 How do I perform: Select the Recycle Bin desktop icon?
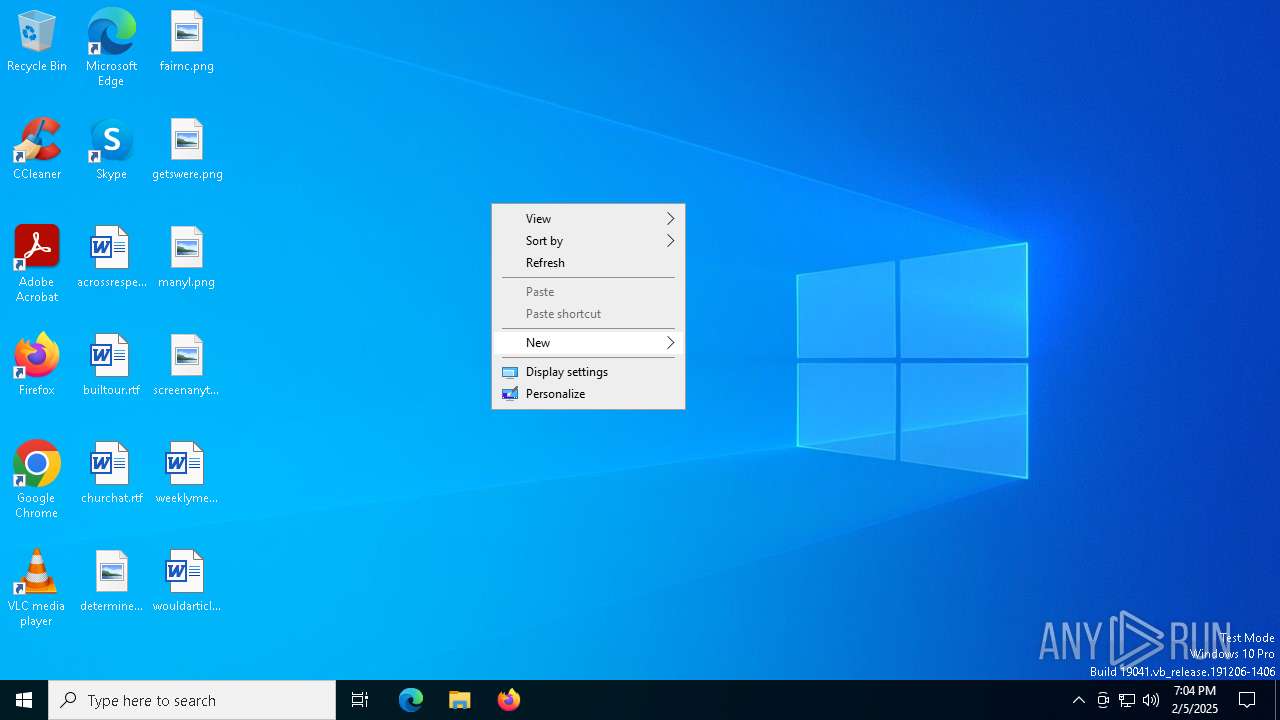tap(37, 42)
